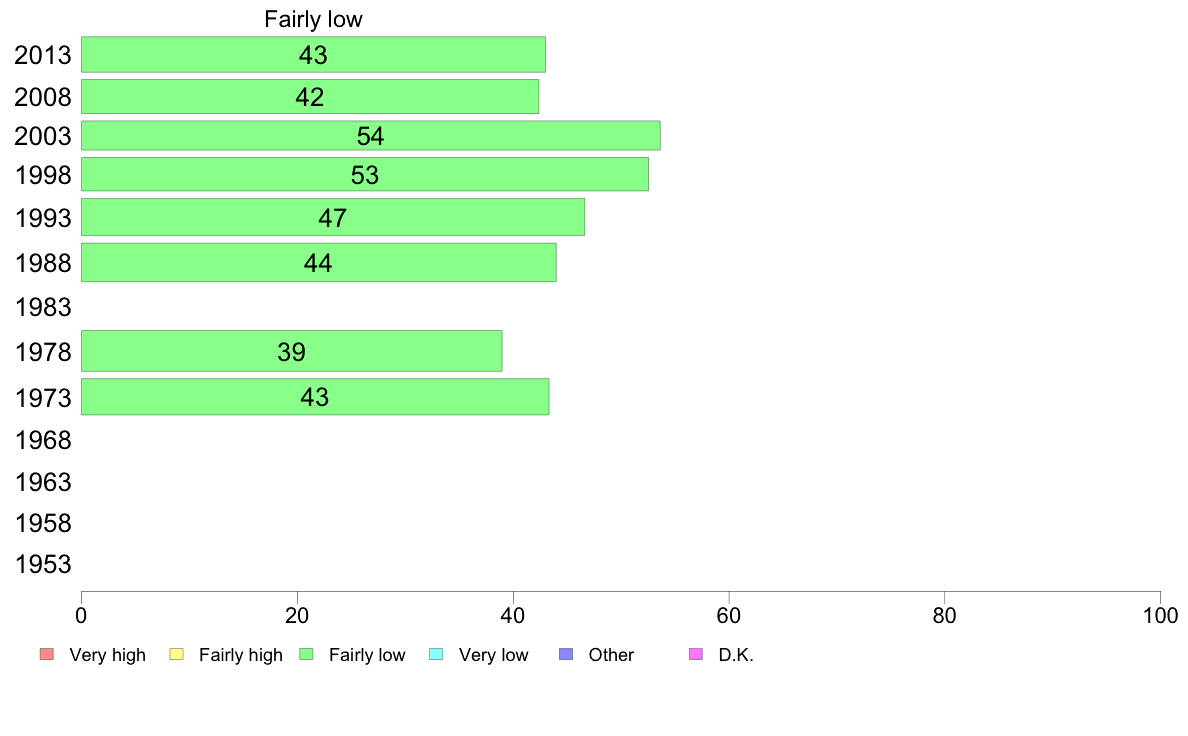1188x736 pixels.
Task: Click the Other blue legend swatch
Action: click(x=566, y=654)
